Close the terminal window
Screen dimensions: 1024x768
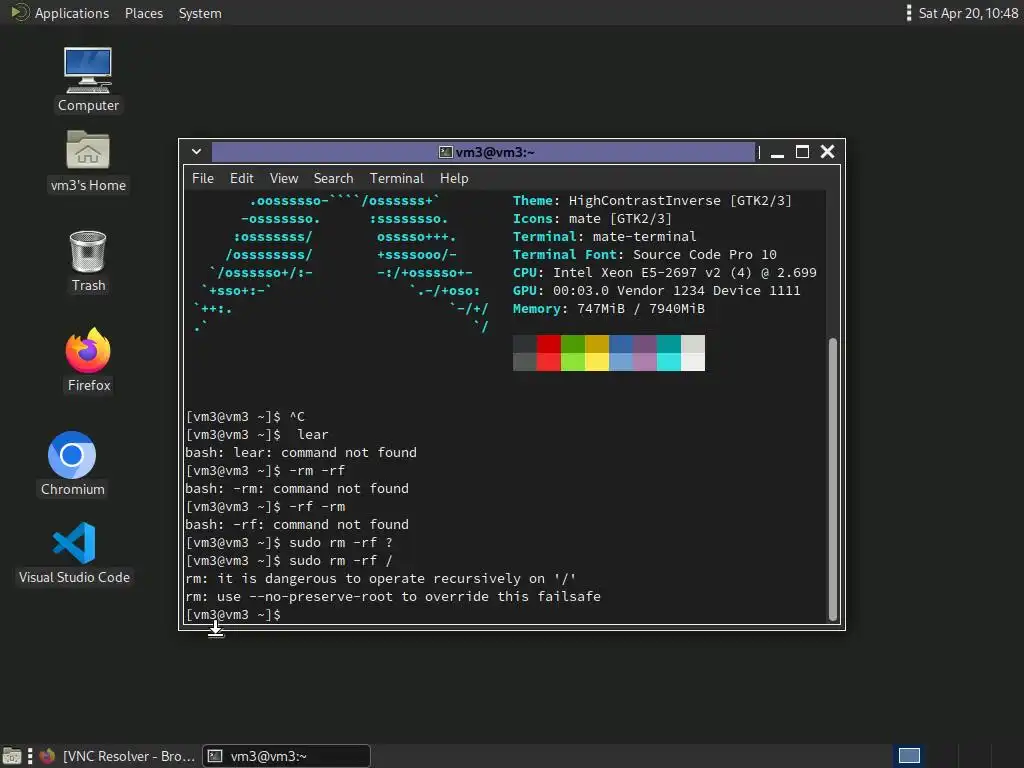click(x=827, y=152)
